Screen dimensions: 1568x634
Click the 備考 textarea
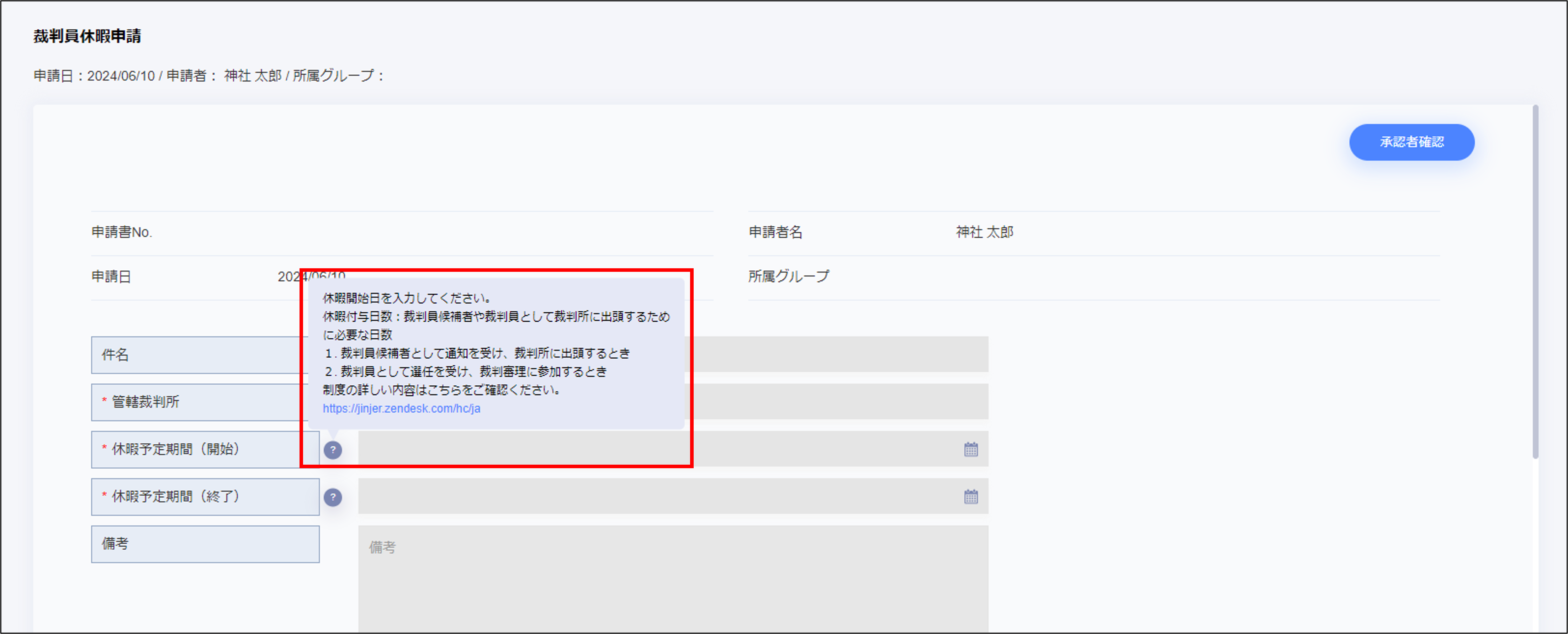[673, 578]
